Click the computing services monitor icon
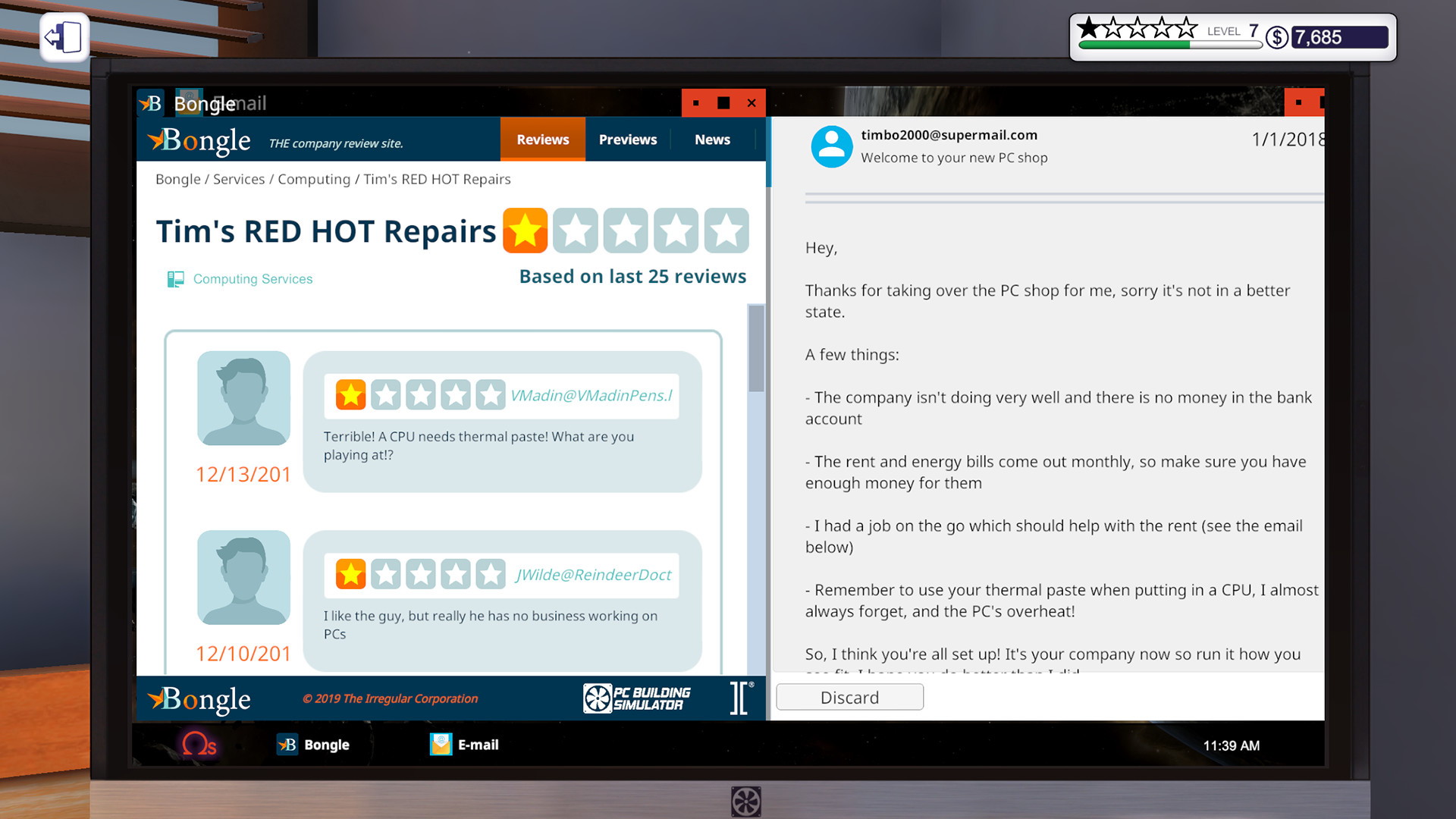This screenshot has width=1456, height=819. pos(177,278)
